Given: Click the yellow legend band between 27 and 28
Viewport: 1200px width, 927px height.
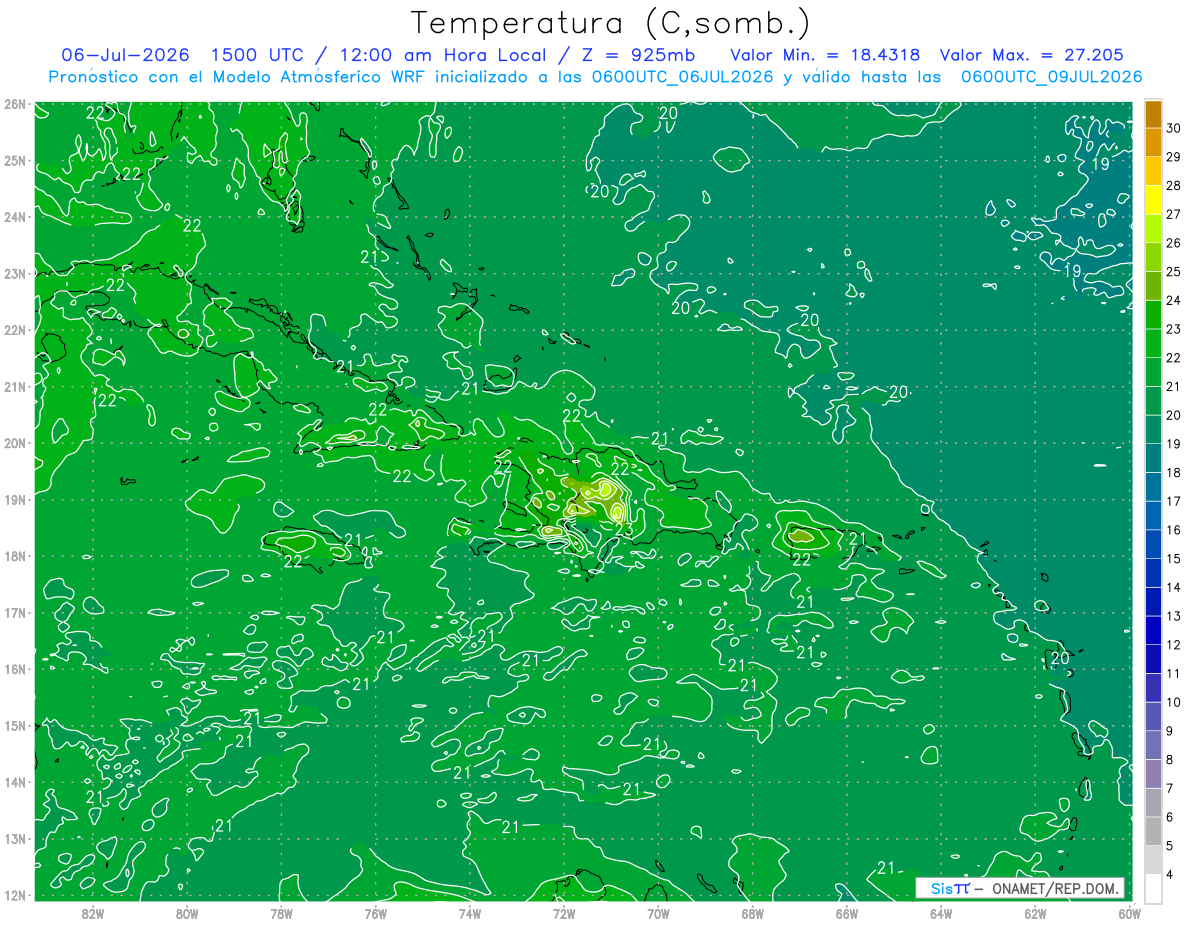Looking at the screenshot, I should pyautogui.click(x=1153, y=200).
